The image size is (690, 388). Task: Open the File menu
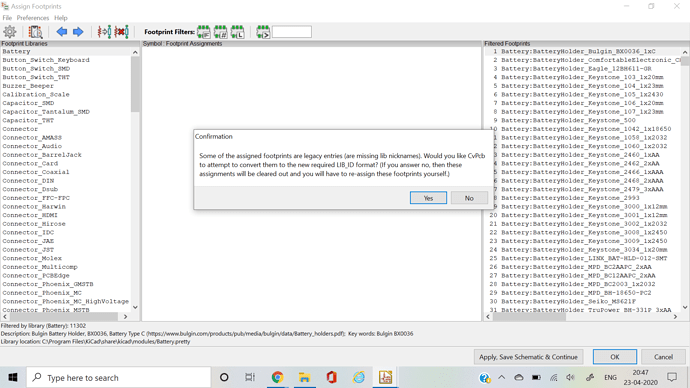point(7,18)
